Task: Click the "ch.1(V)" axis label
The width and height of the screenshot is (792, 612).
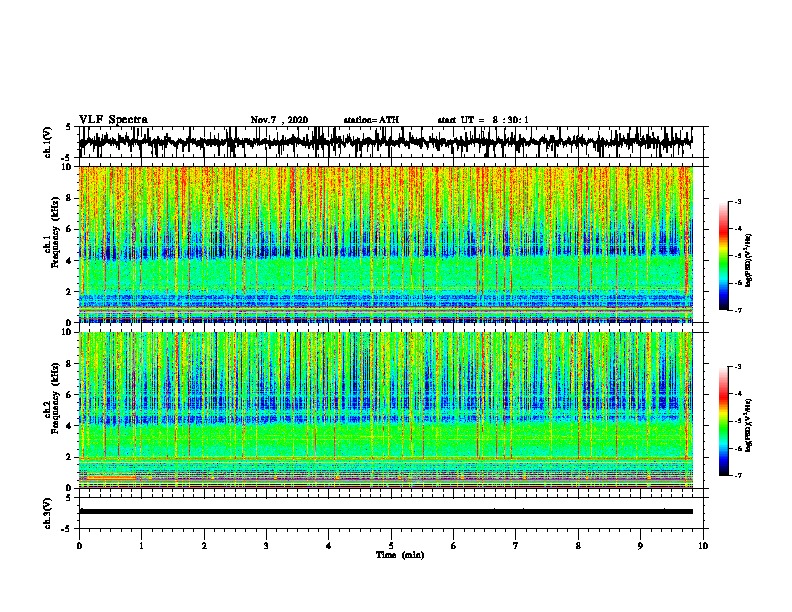Action: (x=48, y=142)
